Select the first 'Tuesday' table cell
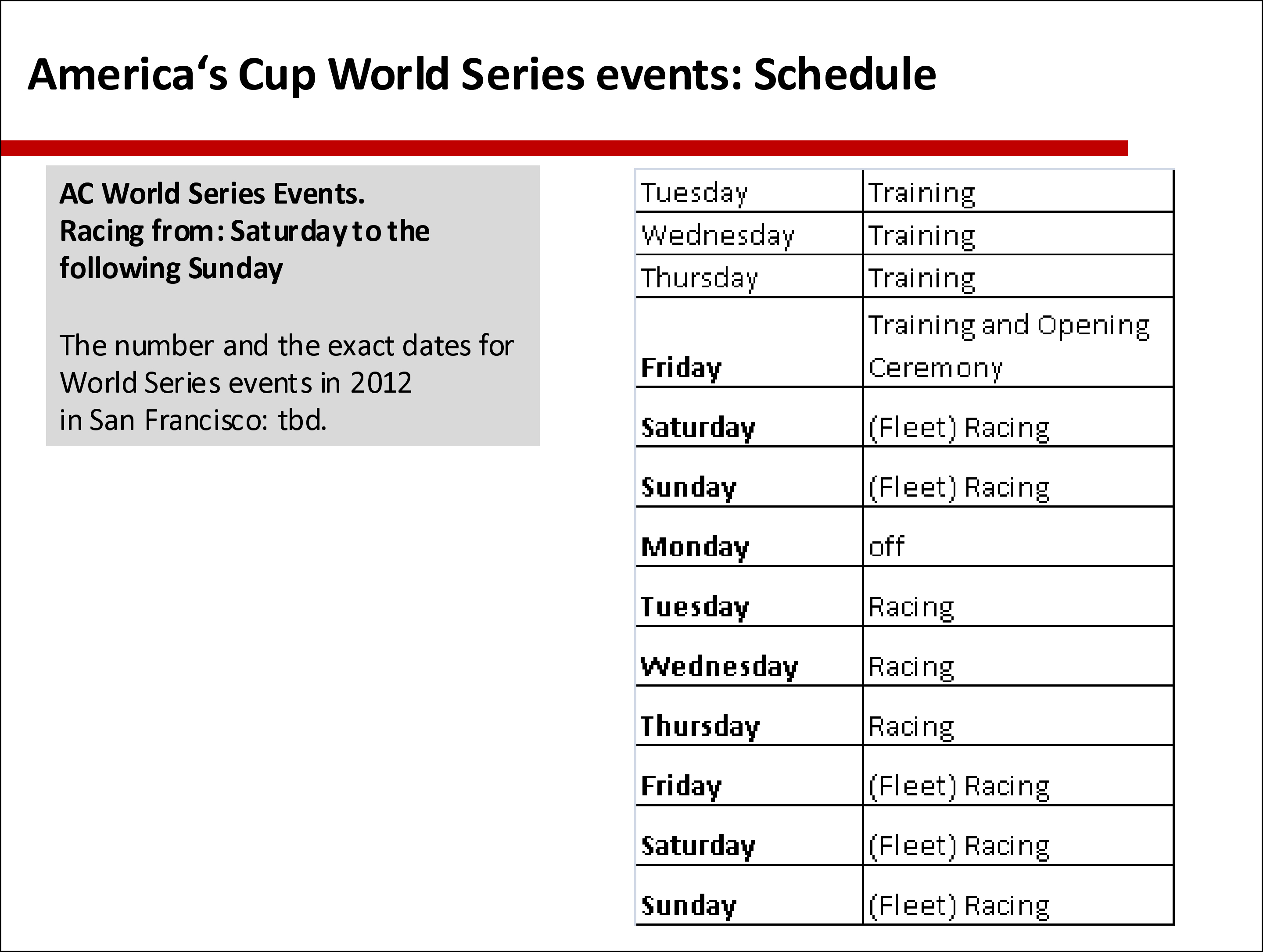The width and height of the screenshot is (1263, 952). pyautogui.click(x=749, y=191)
